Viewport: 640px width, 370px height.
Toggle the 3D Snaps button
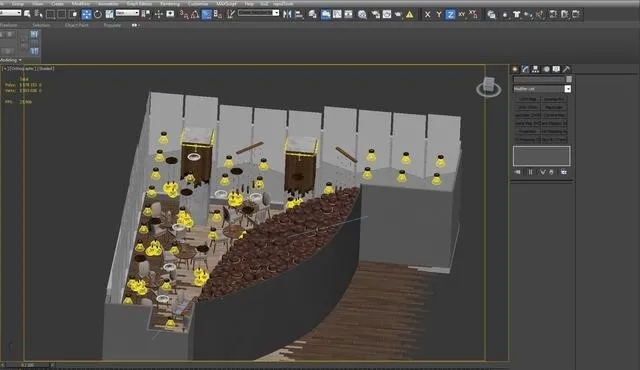pyautogui.click(x=184, y=14)
